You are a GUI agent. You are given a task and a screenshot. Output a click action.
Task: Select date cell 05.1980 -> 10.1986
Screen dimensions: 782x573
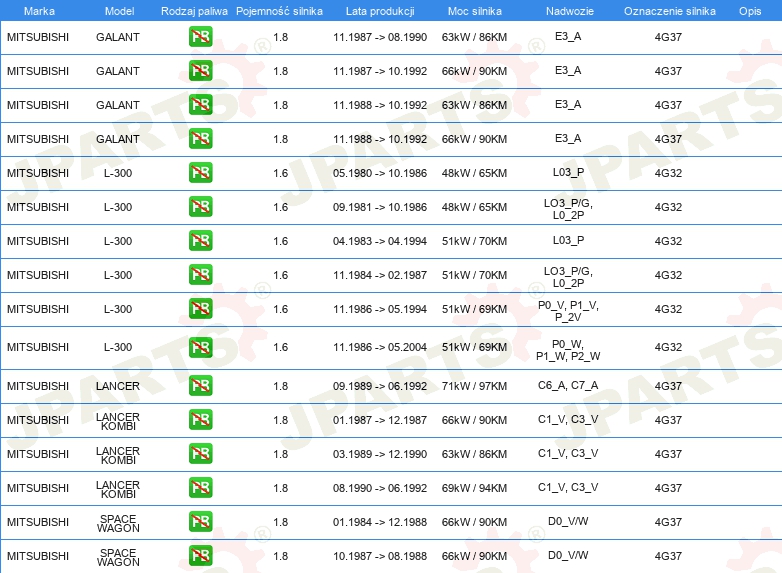pyautogui.click(x=380, y=173)
